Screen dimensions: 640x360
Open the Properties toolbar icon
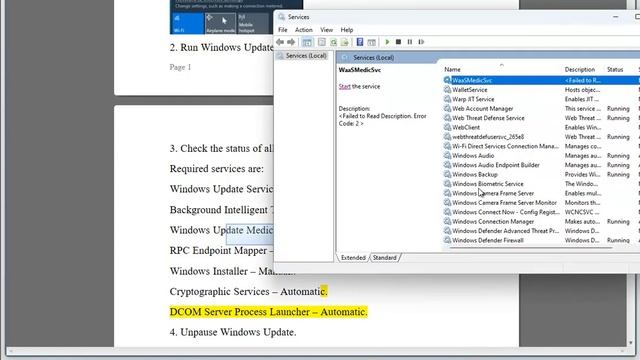(322, 42)
